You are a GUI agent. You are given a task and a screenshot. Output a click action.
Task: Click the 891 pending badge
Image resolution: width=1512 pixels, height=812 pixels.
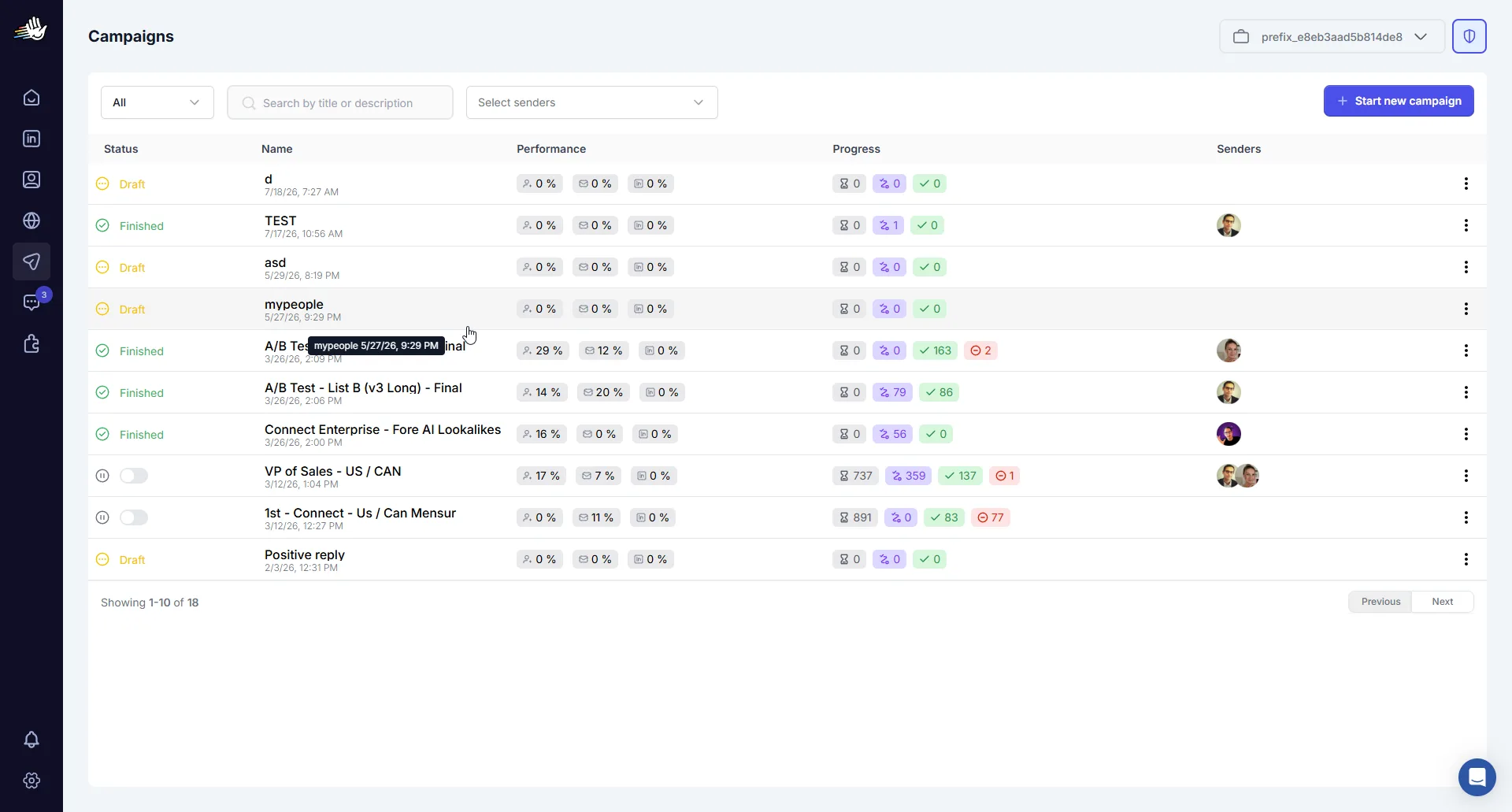tap(855, 517)
